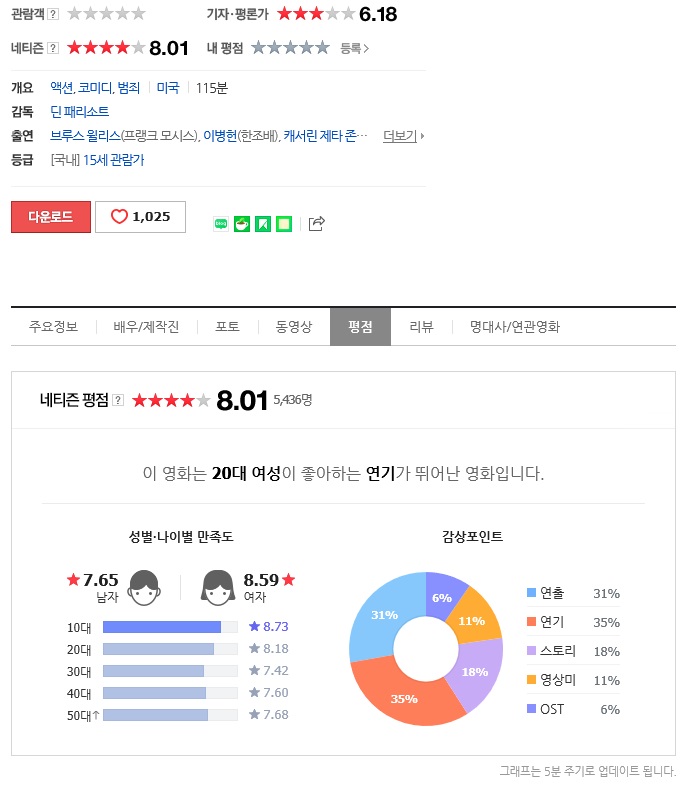Switch to the 리뷰 tab

point(422,327)
